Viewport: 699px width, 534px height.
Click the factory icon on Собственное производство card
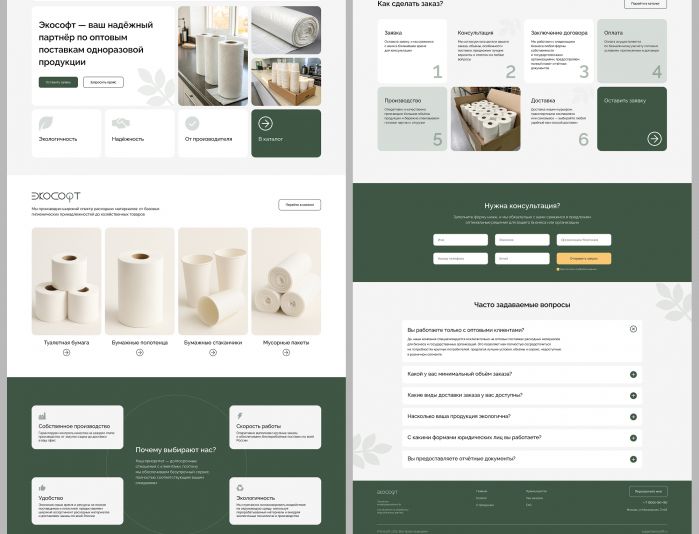(x=42, y=416)
